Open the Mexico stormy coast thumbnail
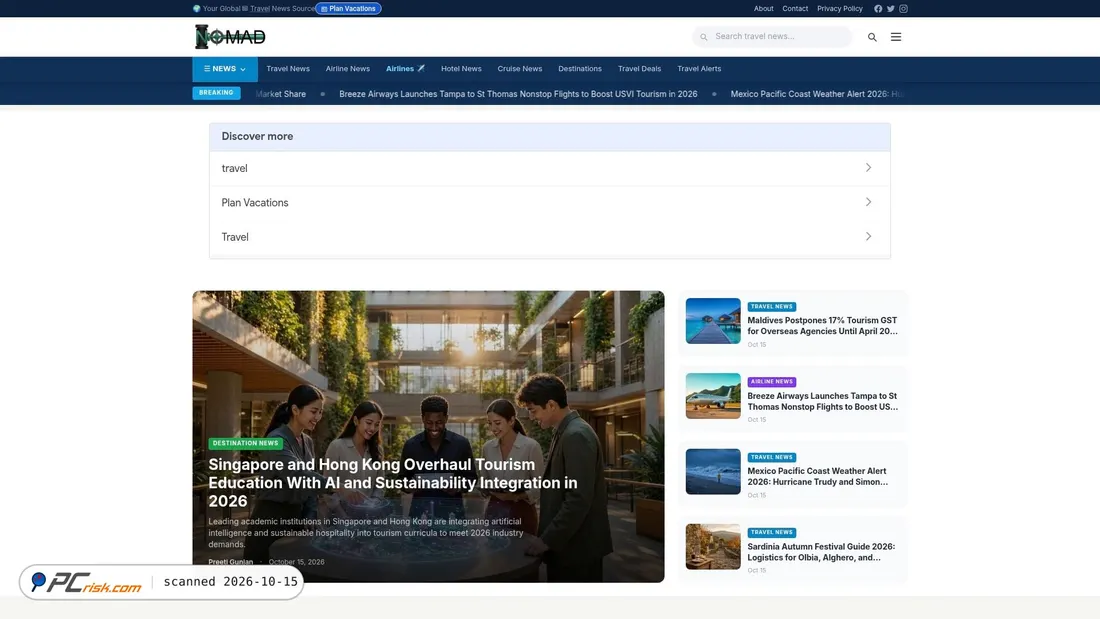Image resolution: width=1100 pixels, height=619 pixels. point(713,472)
